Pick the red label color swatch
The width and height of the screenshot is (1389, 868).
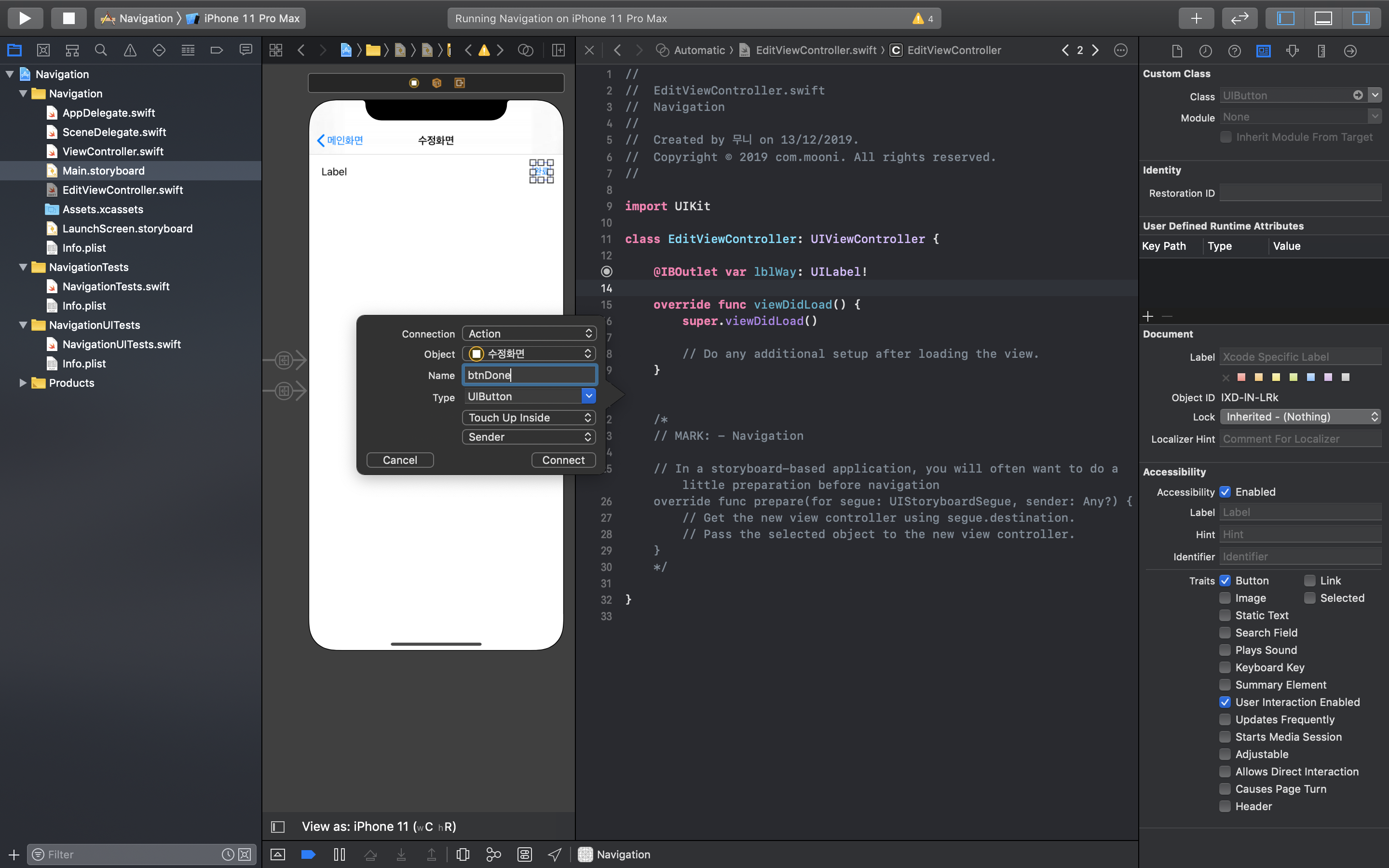(x=1241, y=377)
